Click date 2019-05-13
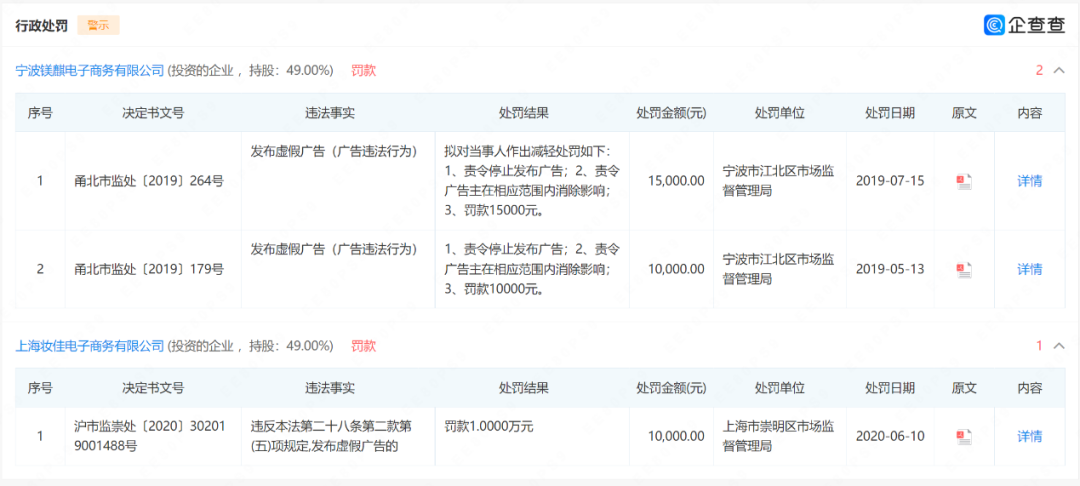Viewport: 1080px width, 486px height. (890, 269)
